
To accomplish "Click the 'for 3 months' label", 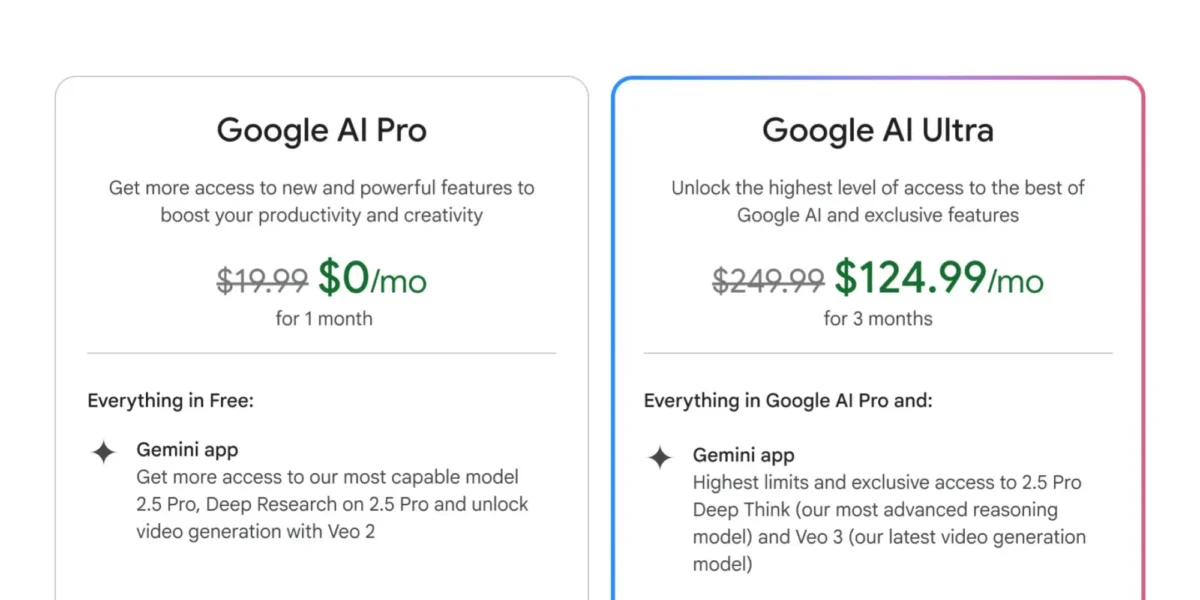I will coord(878,319).
